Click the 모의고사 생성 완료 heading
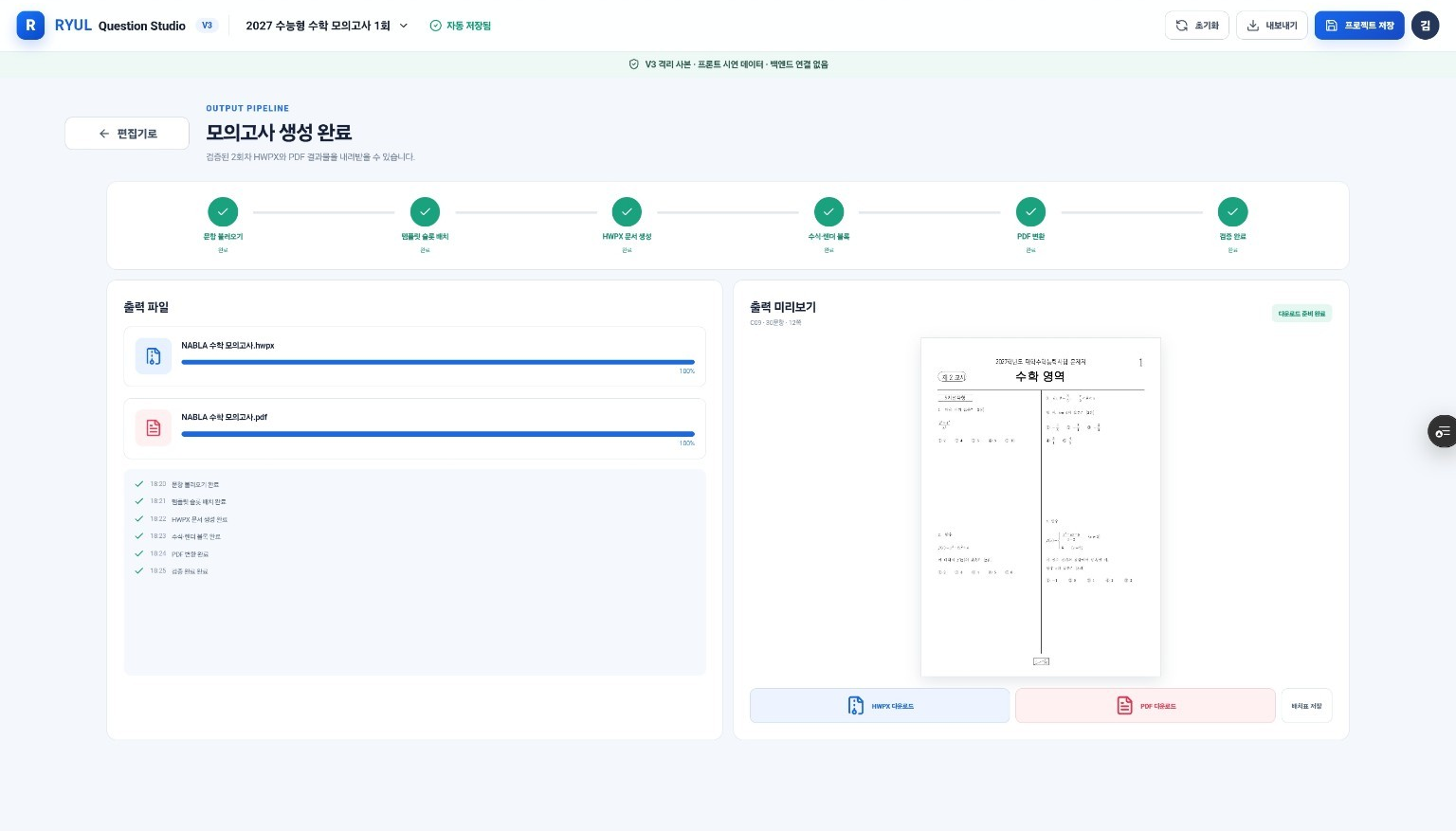The width and height of the screenshot is (1456, 831). tap(279, 133)
